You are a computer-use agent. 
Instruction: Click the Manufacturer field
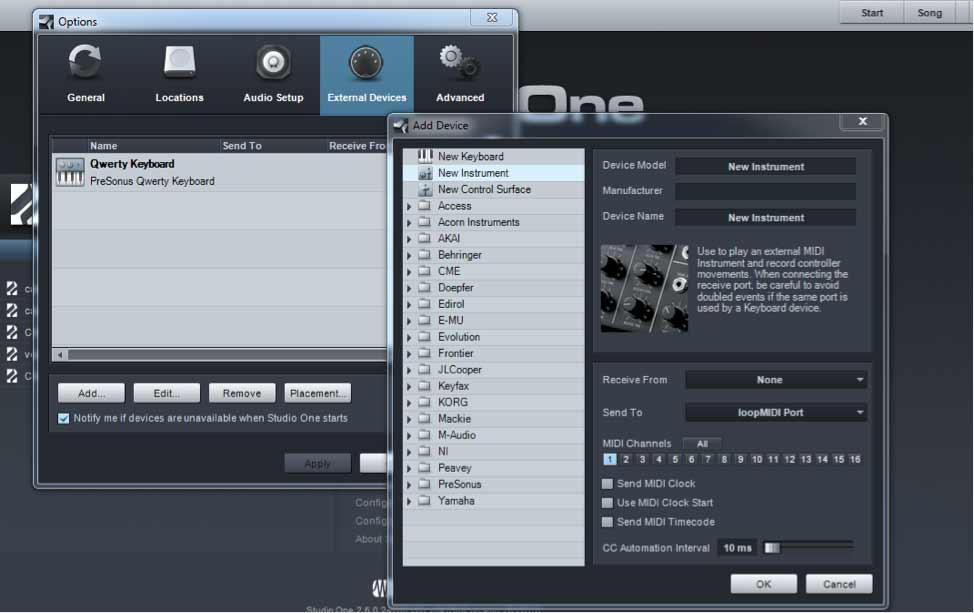(x=765, y=191)
